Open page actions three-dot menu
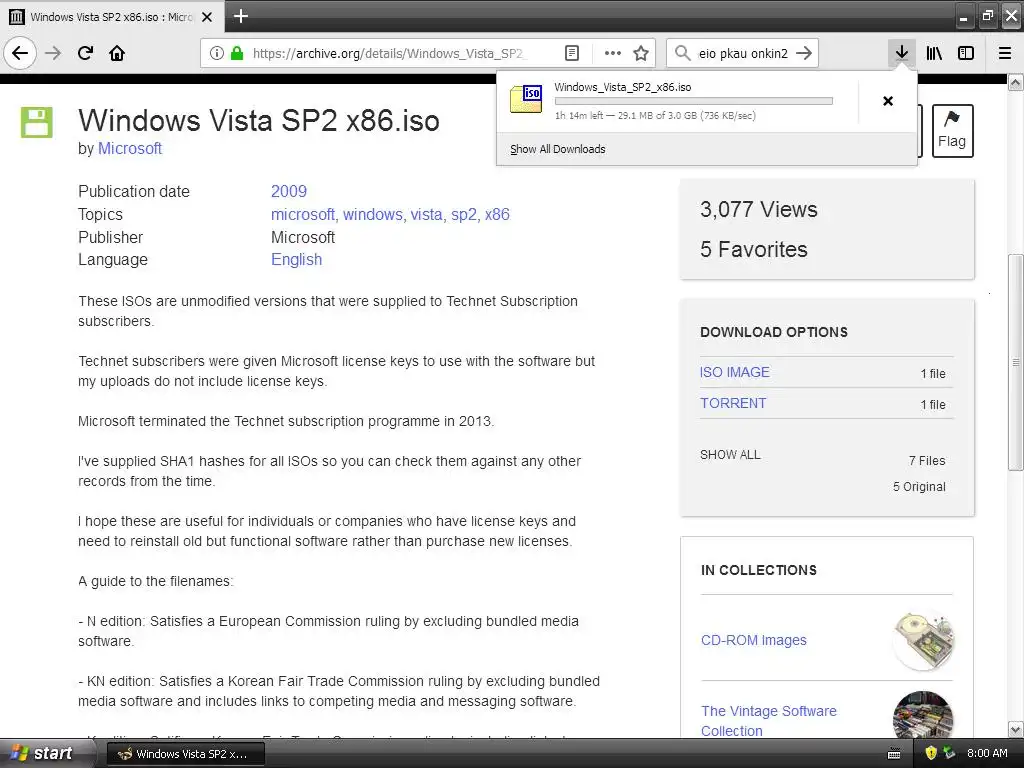 click(613, 53)
